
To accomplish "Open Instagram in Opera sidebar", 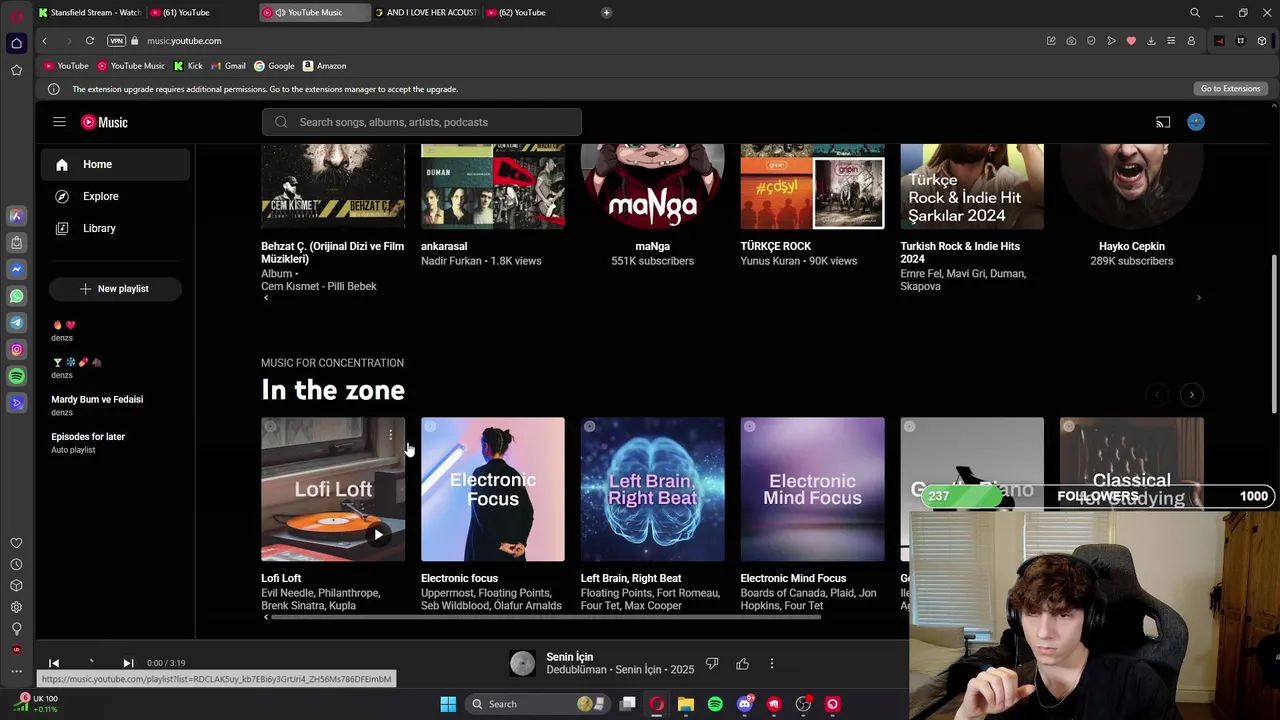I will (16, 349).
